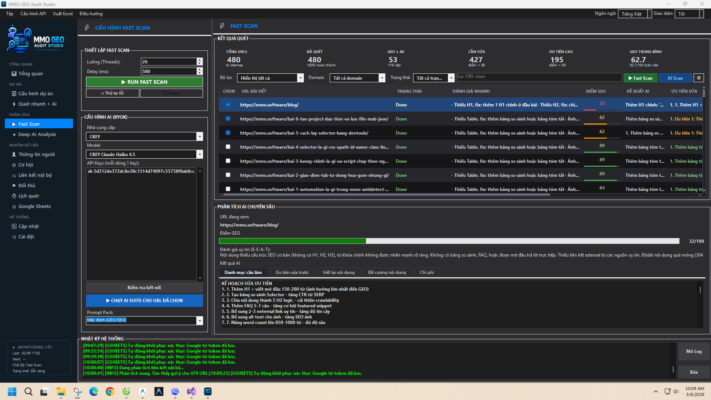Click lightning icon beside Cấu hình Fast Scan header
Screen dimensions: 711x400
[87, 28]
